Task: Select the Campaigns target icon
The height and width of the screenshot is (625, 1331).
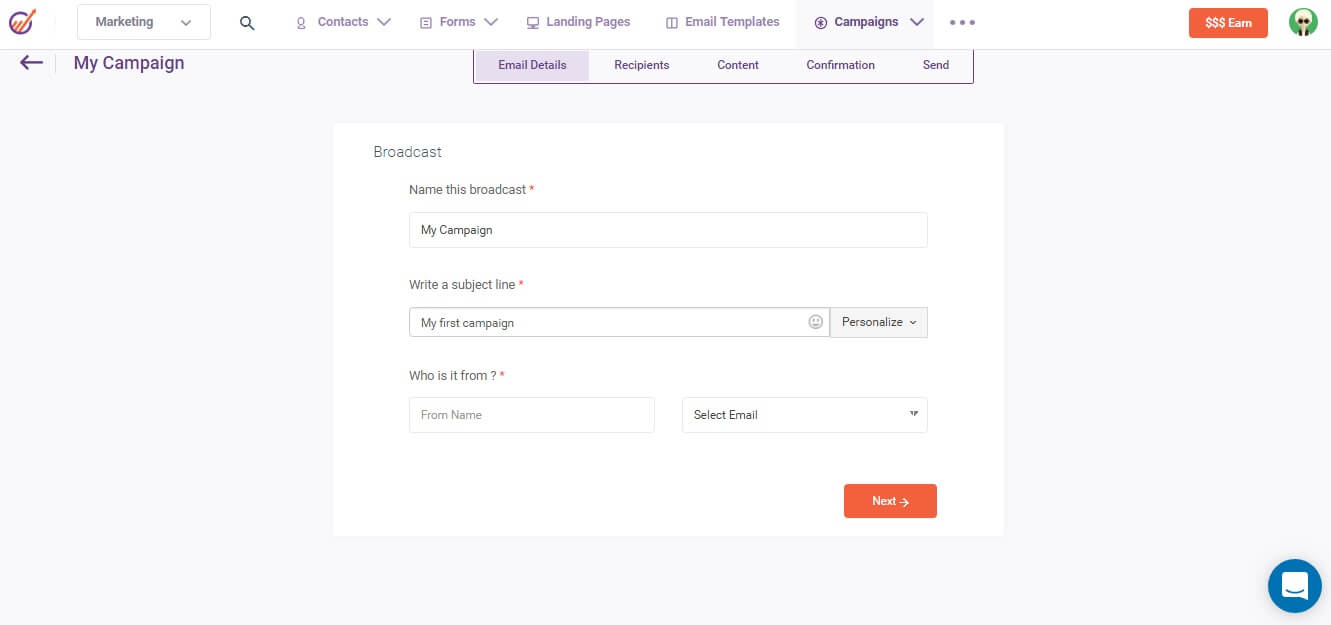Action: [820, 22]
